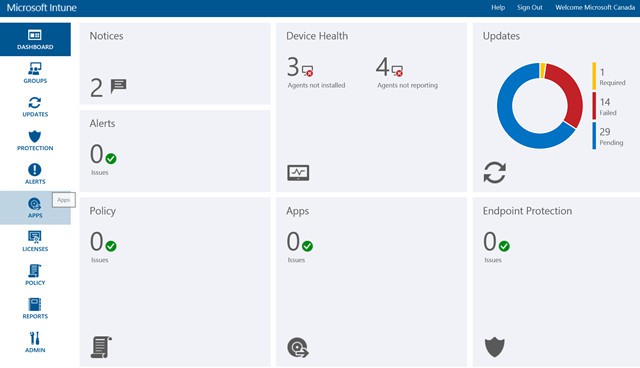Click the Apps sidebar item
The height and width of the screenshot is (368, 640).
35,208
